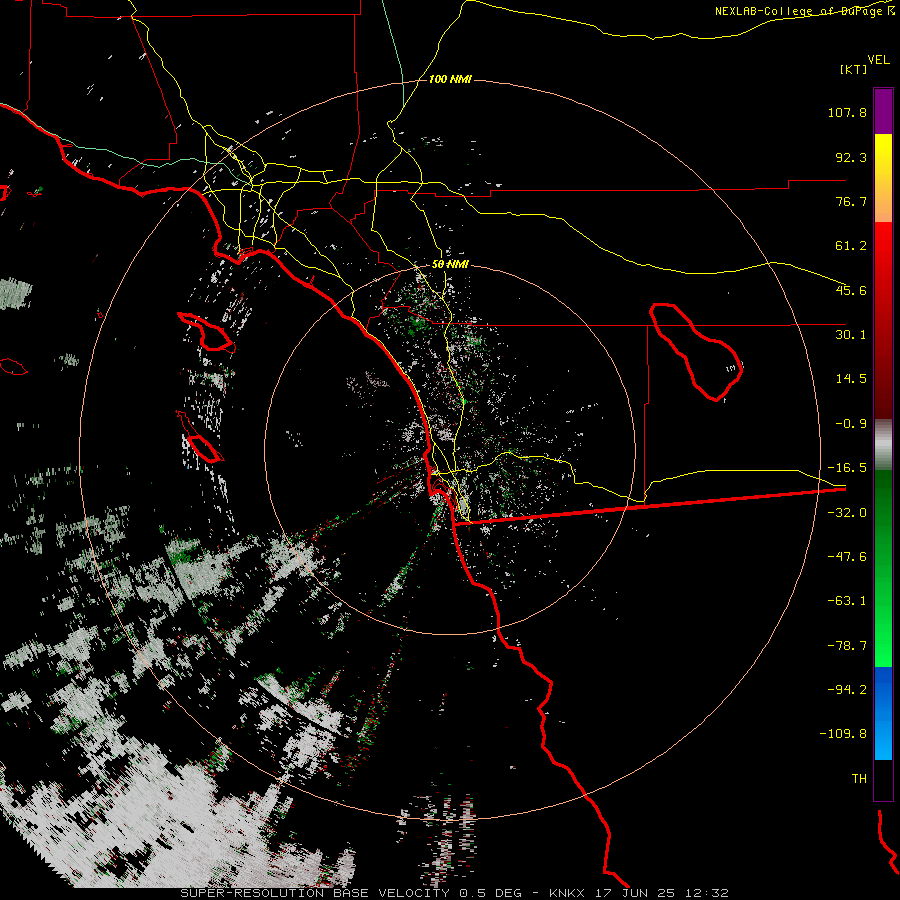
Task: Pick the blue segment of the velocity bar
Action: 883,713
